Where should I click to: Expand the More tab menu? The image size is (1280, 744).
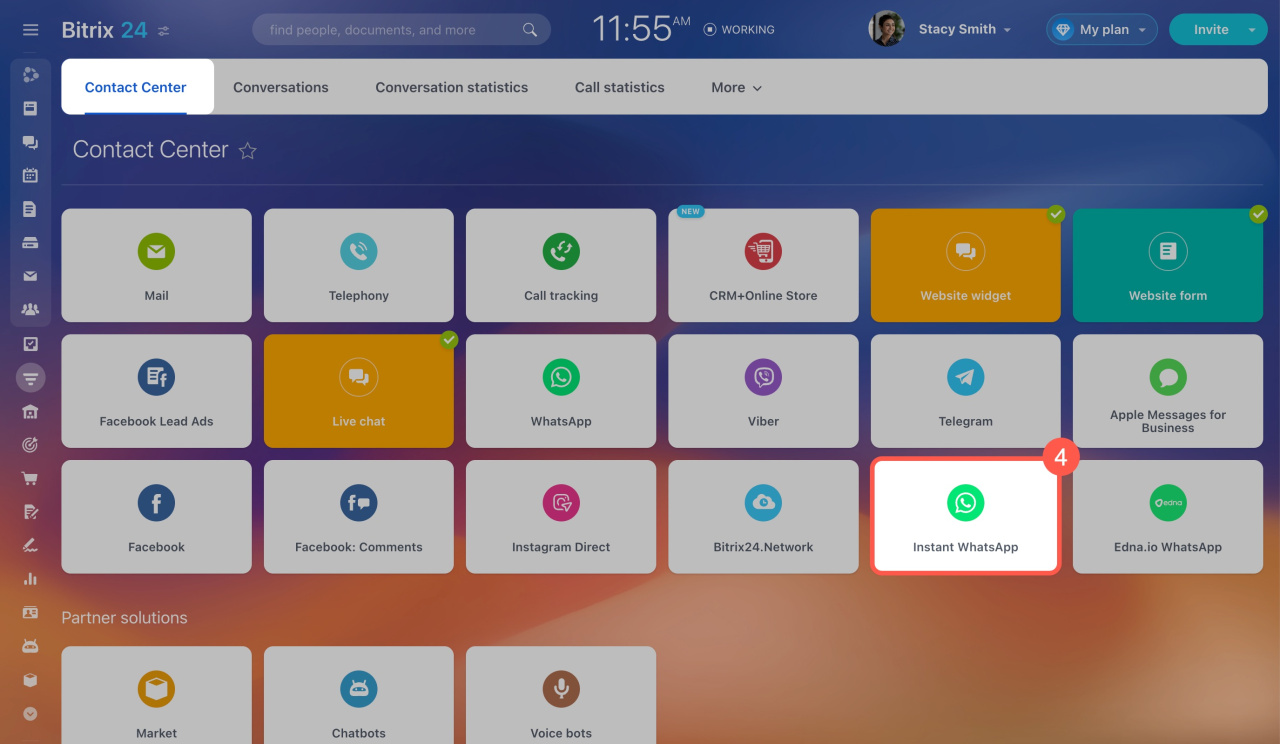pos(736,87)
